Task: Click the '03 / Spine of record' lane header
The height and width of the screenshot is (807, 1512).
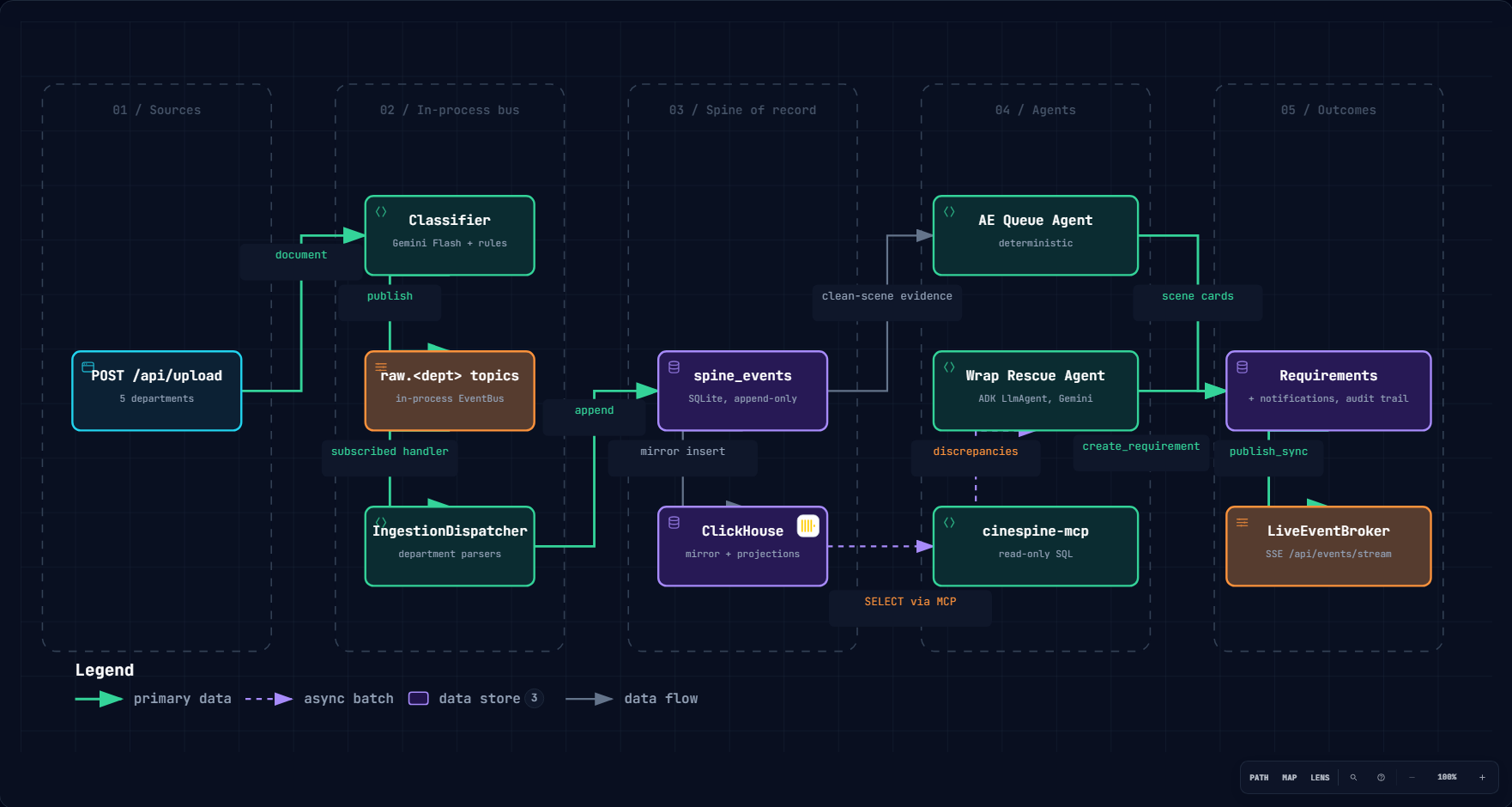Action: 743,110
